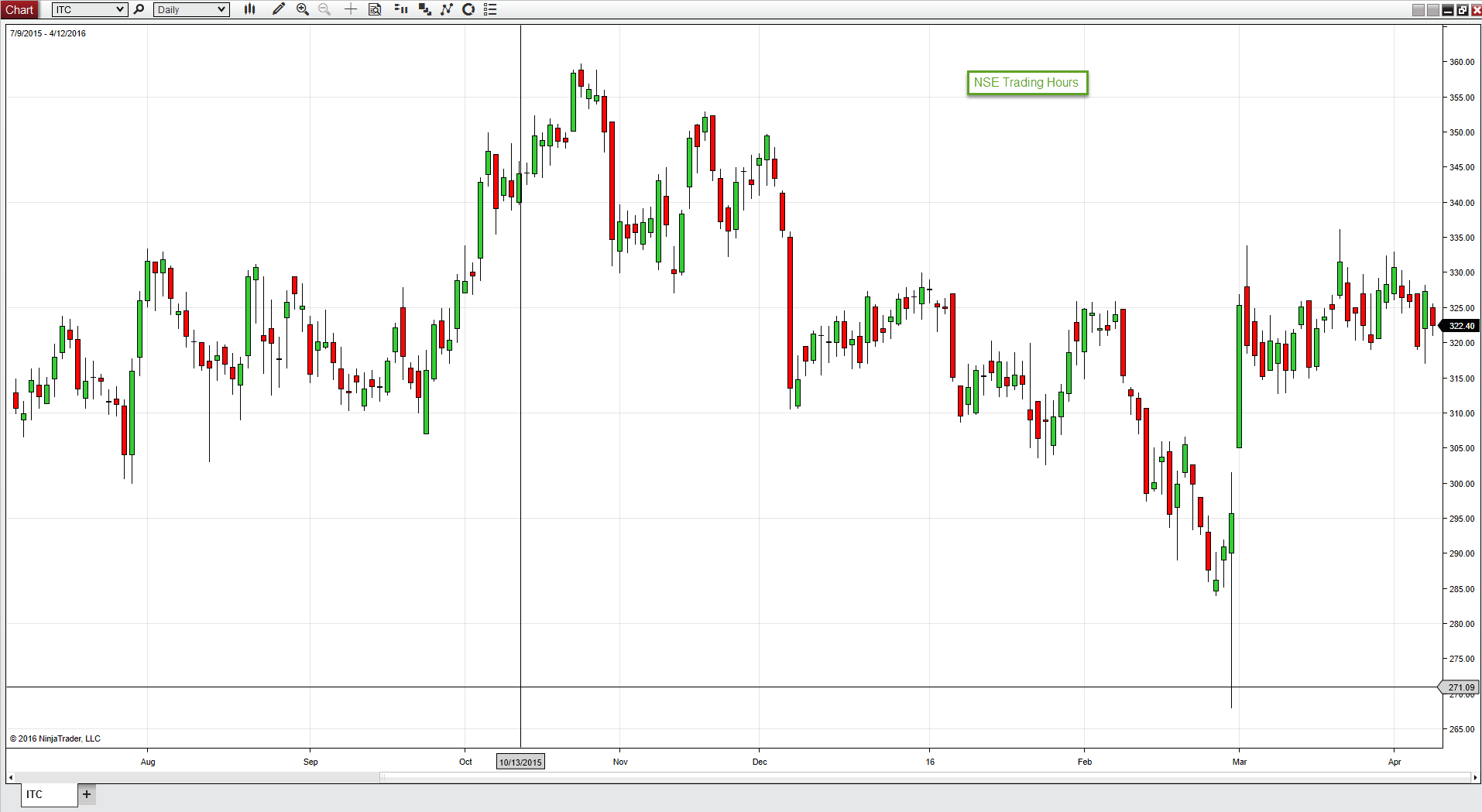The image size is (1482, 812).
Task: Open the data box icon
Action: 375,9
